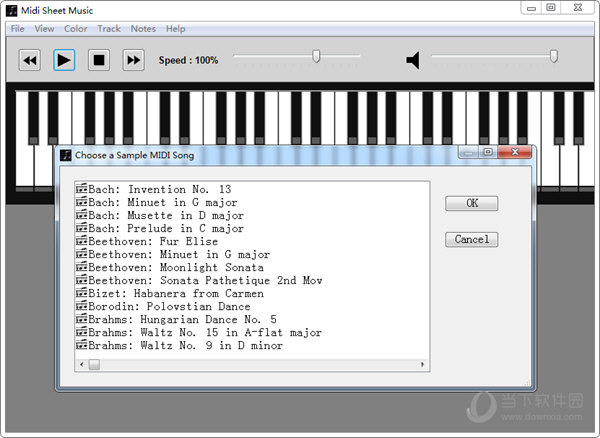Click Cancel in the sample song dialog

pos(472,239)
